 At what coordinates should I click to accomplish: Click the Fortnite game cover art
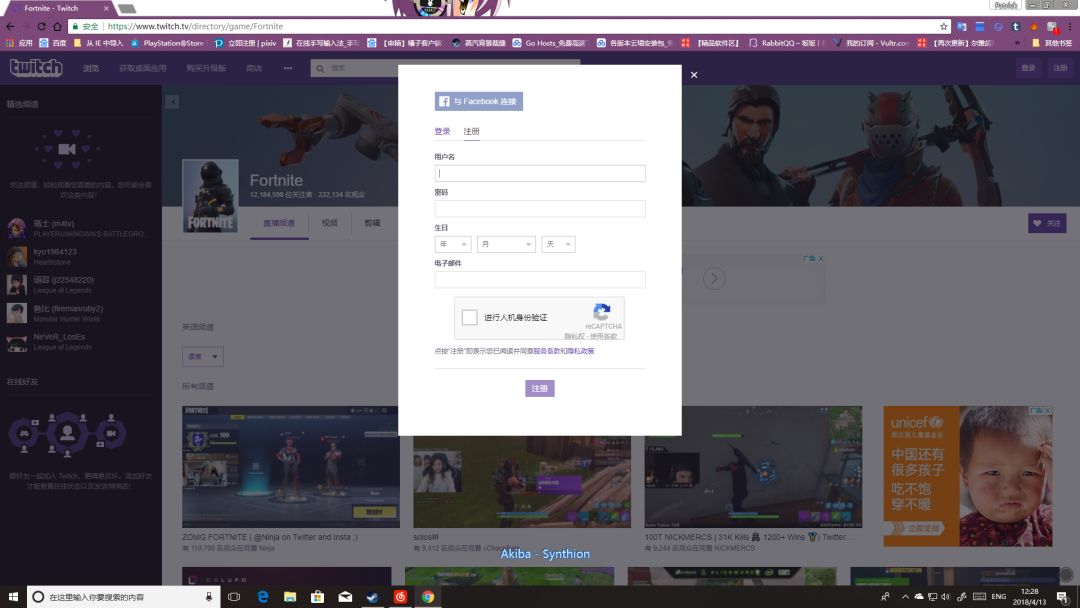[210, 196]
